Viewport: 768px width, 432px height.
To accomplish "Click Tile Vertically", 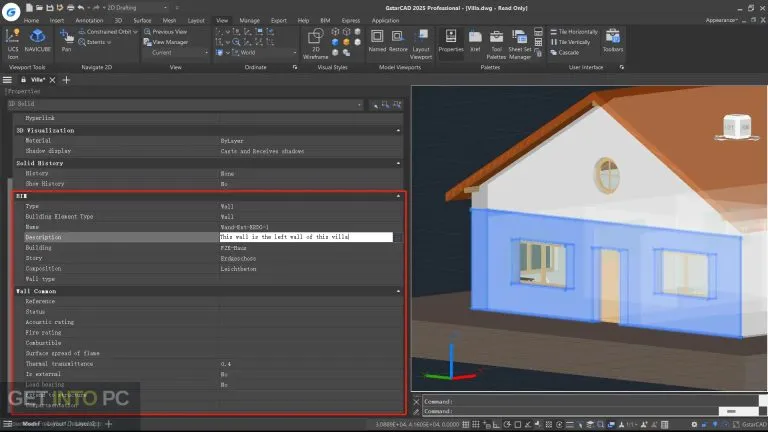I will coord(570,42).
